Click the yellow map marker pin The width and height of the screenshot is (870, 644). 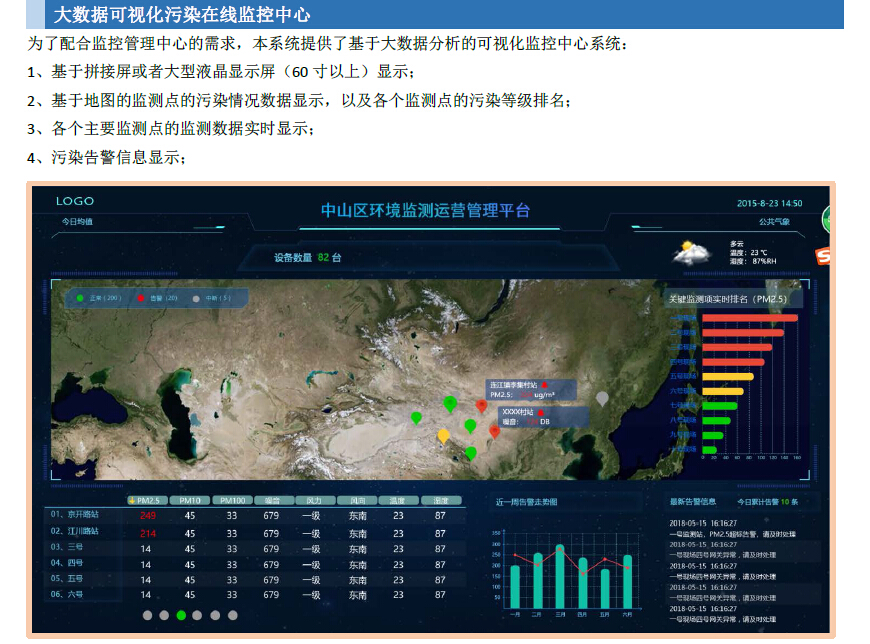click(x=444, y=436)
